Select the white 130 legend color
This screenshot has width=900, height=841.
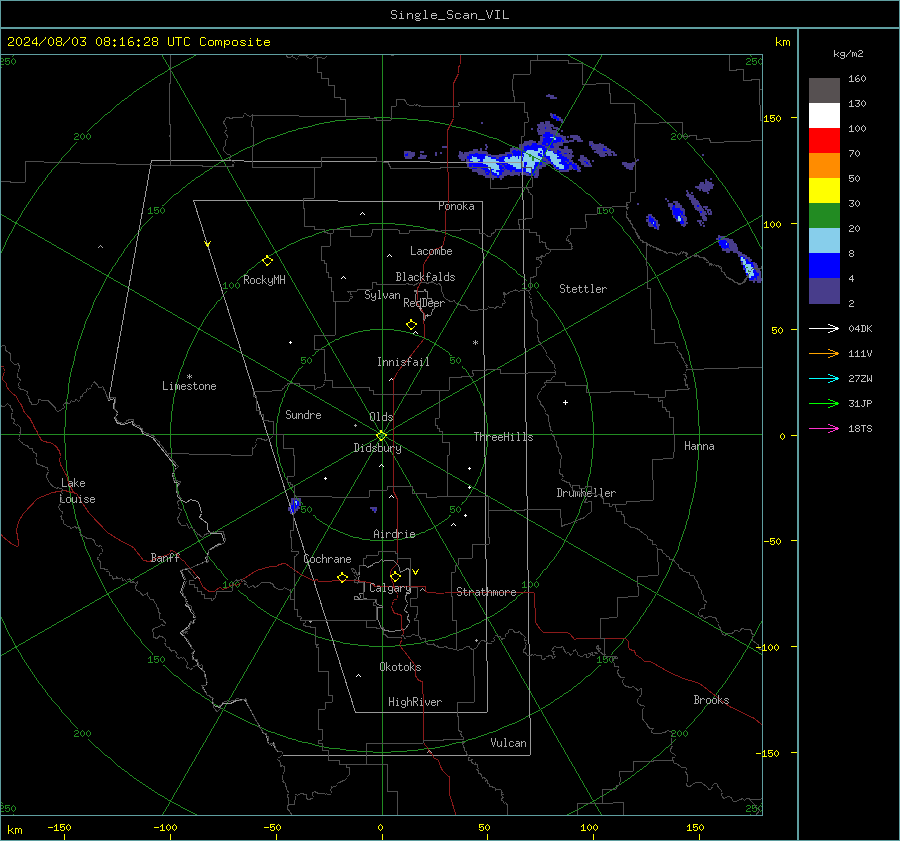click(824, 116)
